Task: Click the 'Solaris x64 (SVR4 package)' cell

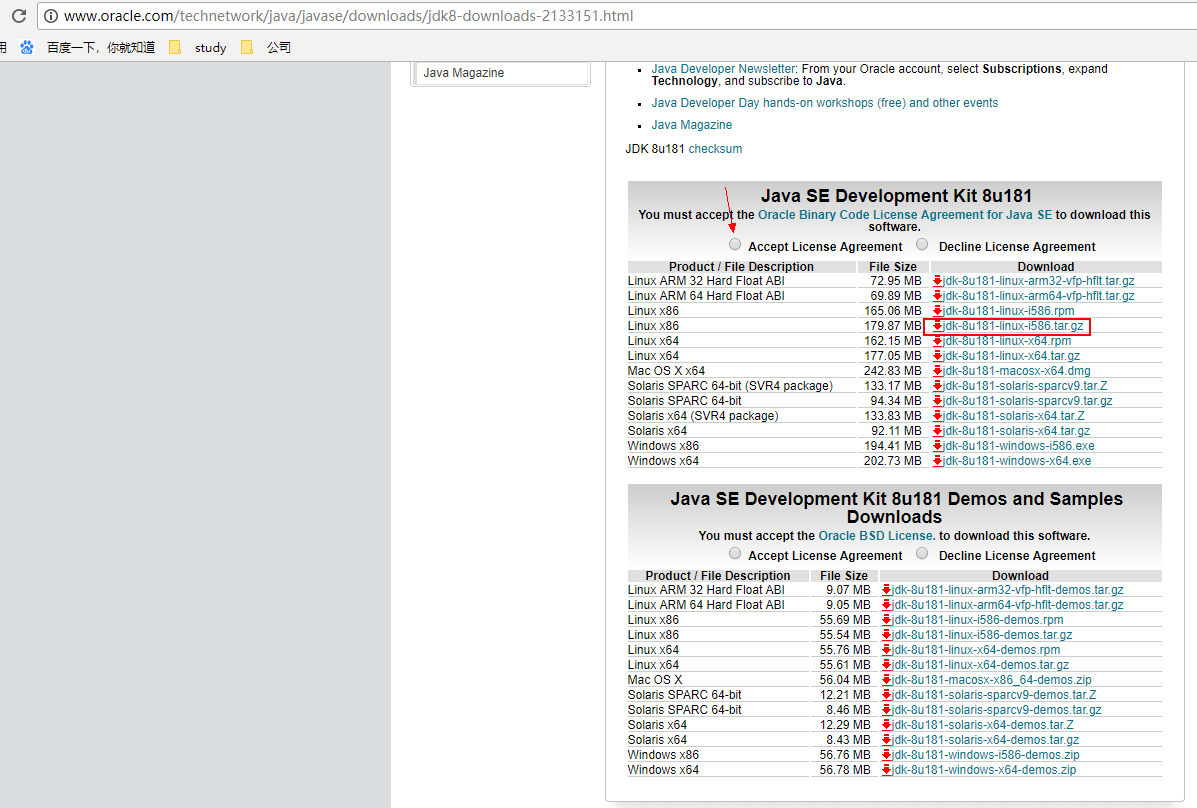Action: click(x=703, y=416)
